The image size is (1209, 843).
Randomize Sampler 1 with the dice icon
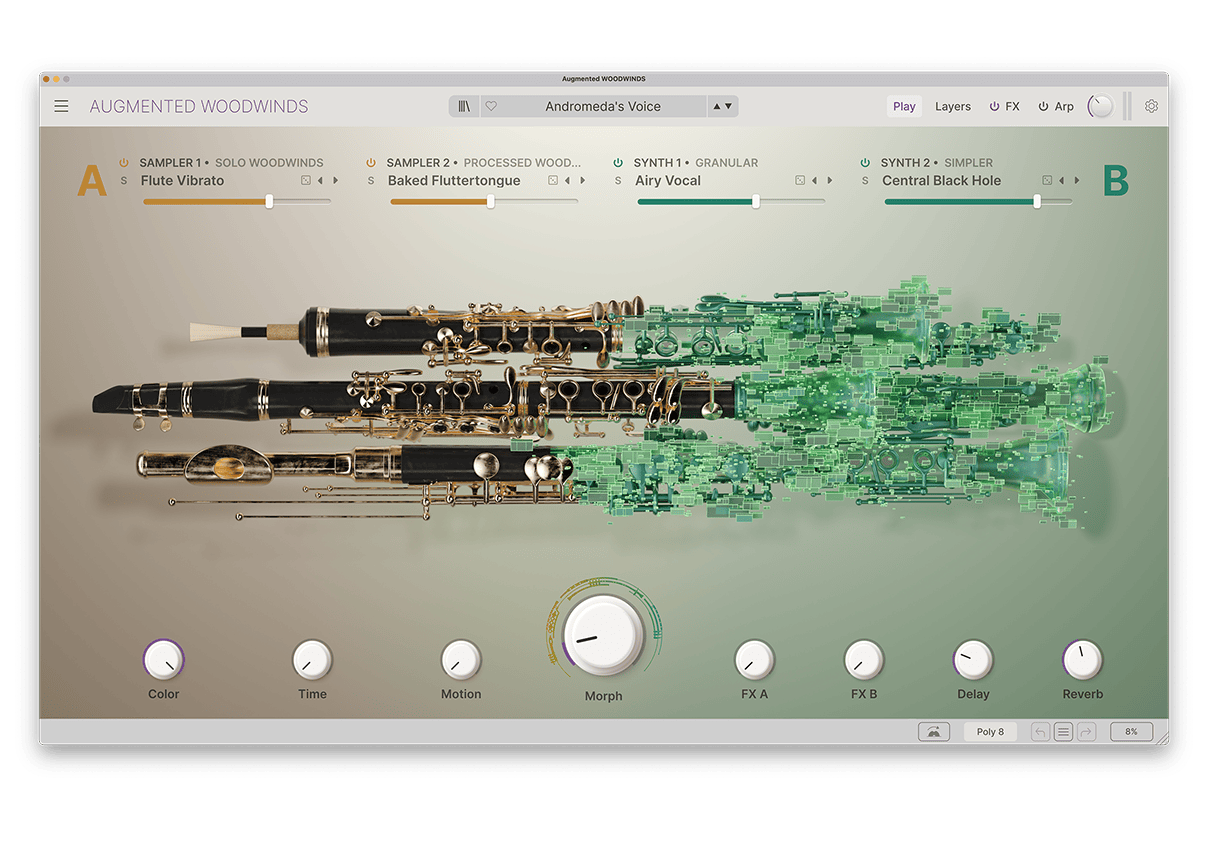pyautogui.click(x=305, y=181)
